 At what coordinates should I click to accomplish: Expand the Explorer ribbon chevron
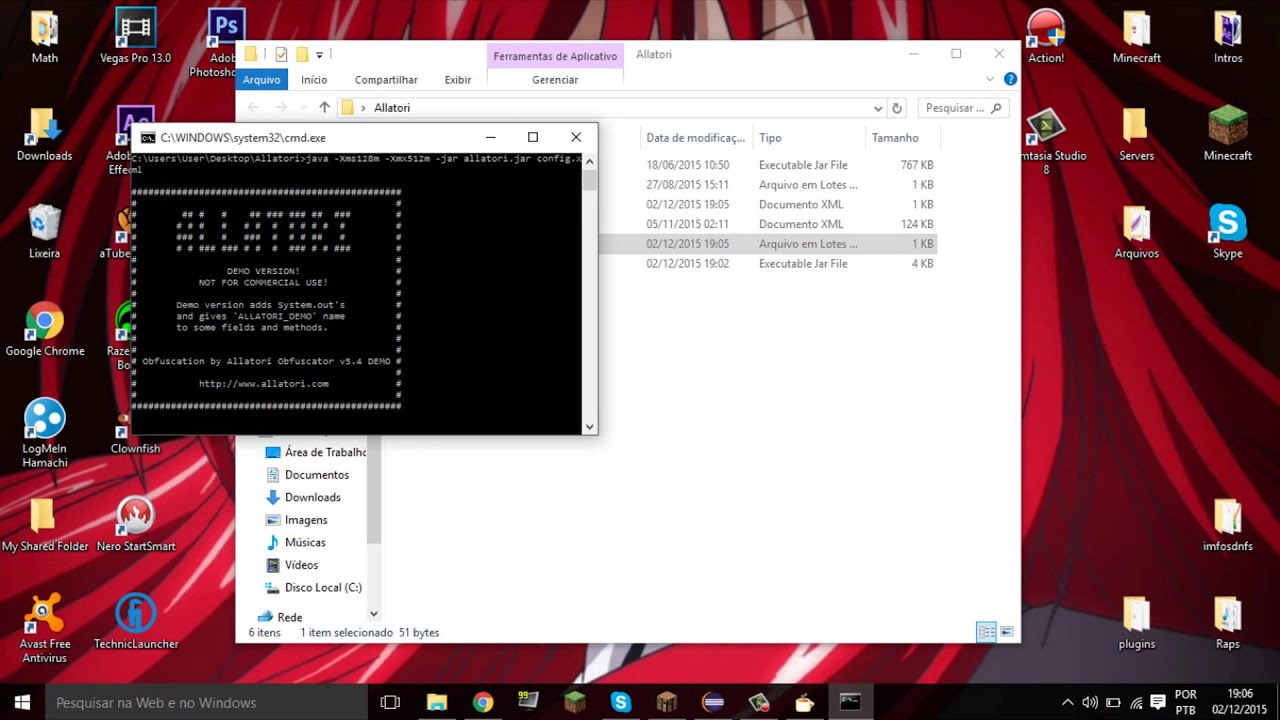990,79
